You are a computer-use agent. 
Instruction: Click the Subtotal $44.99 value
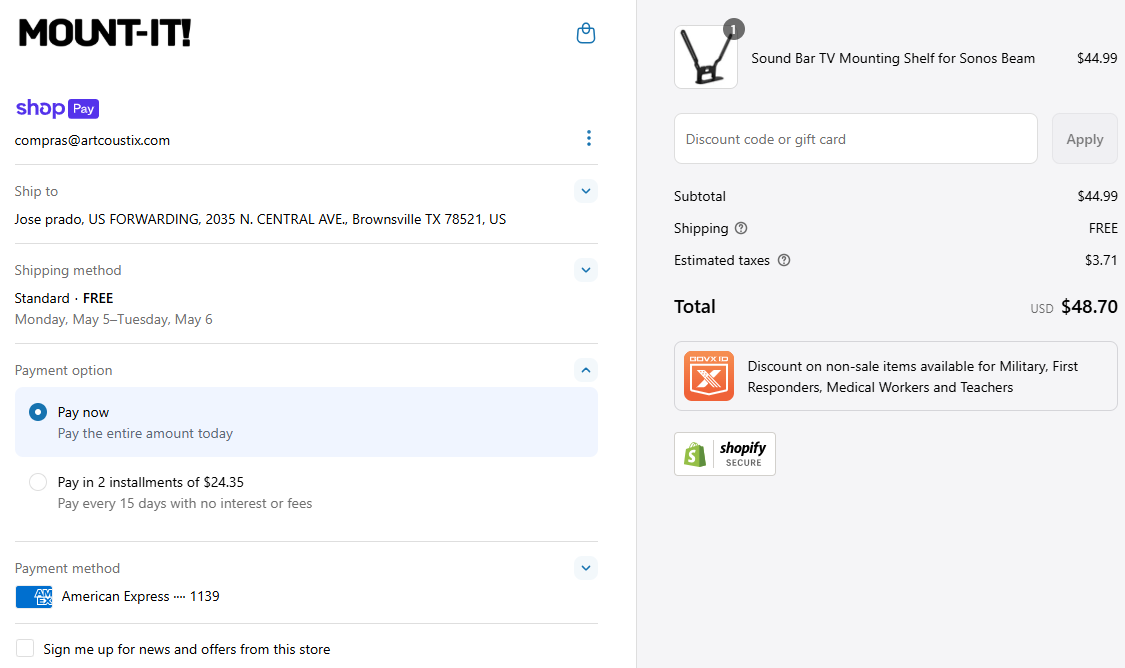[1097, 197]
